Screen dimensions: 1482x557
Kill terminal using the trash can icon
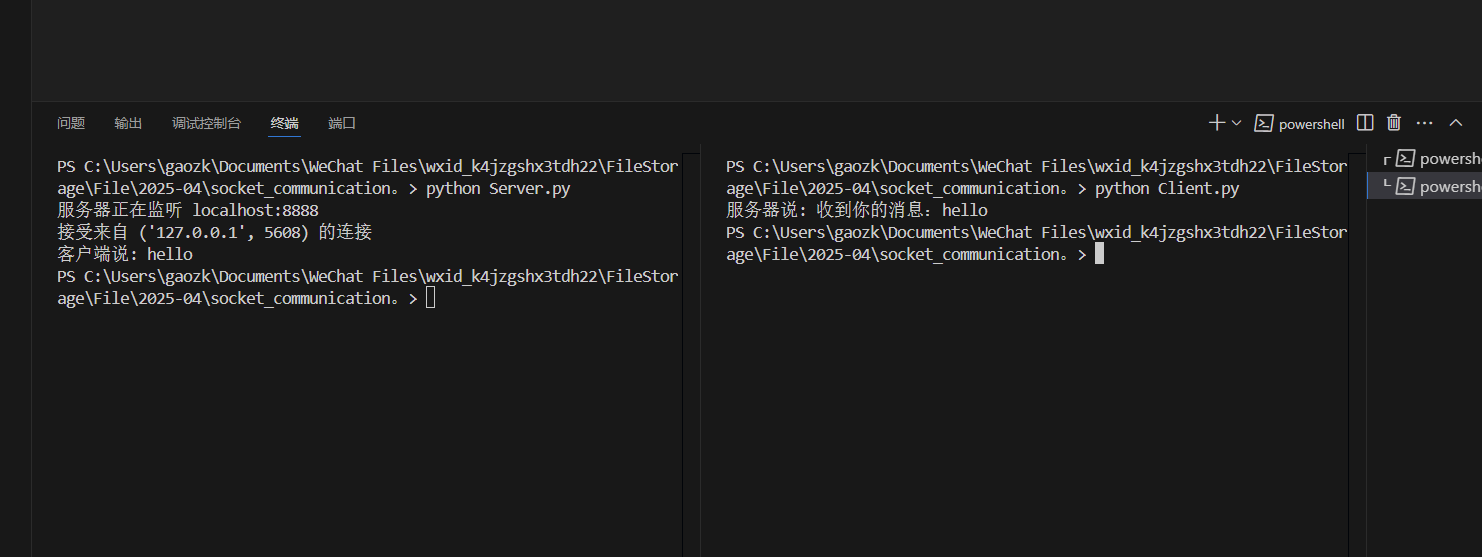(x=1394, y=123)
